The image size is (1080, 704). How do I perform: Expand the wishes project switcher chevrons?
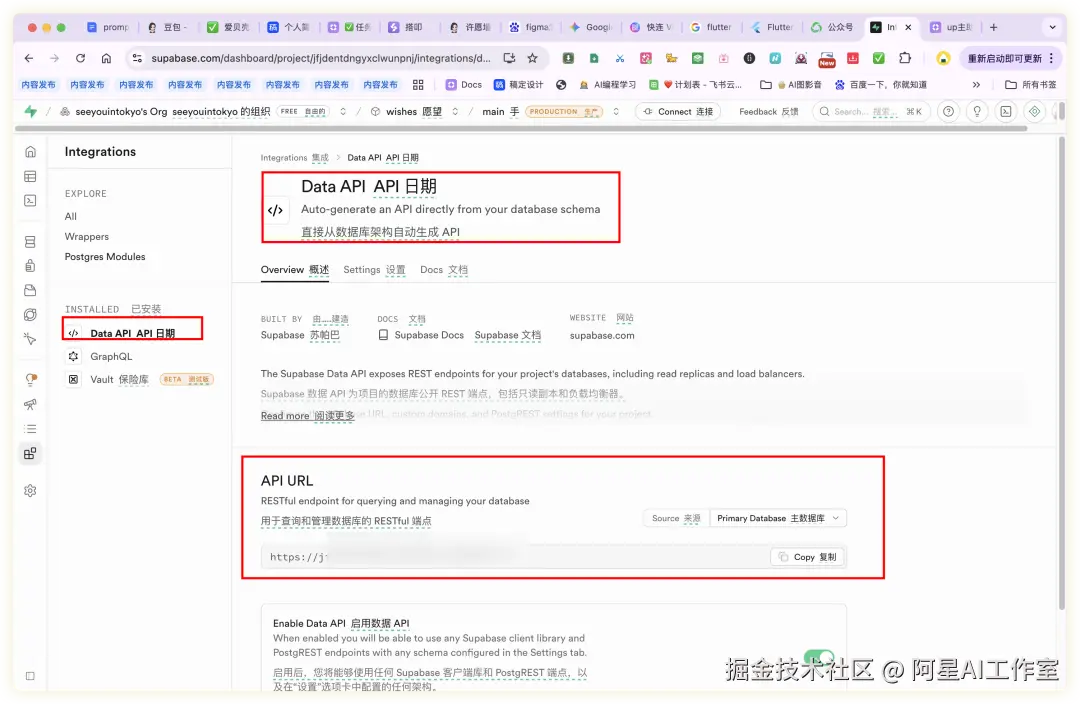(x=455, y=112)
